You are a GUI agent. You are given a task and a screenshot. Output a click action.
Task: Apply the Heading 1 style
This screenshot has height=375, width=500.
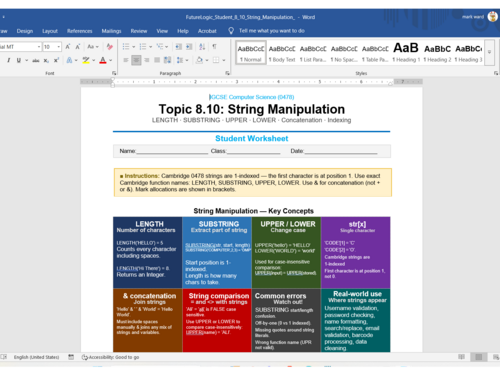[406, 52]
